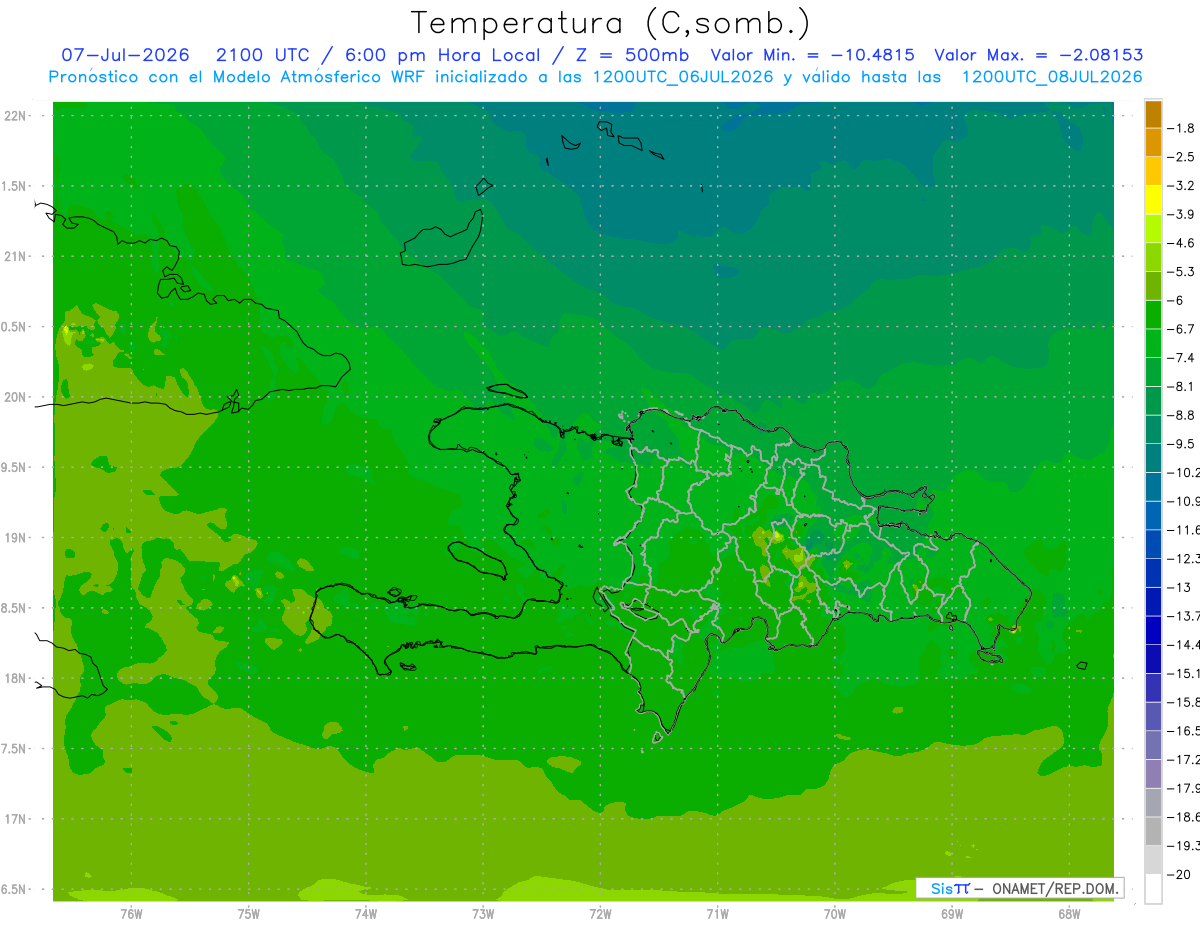Click 'Valor Max. = -2.08153' value
The width and height of the screenshot is (1200, 927).
click(x=1038, y=55)
